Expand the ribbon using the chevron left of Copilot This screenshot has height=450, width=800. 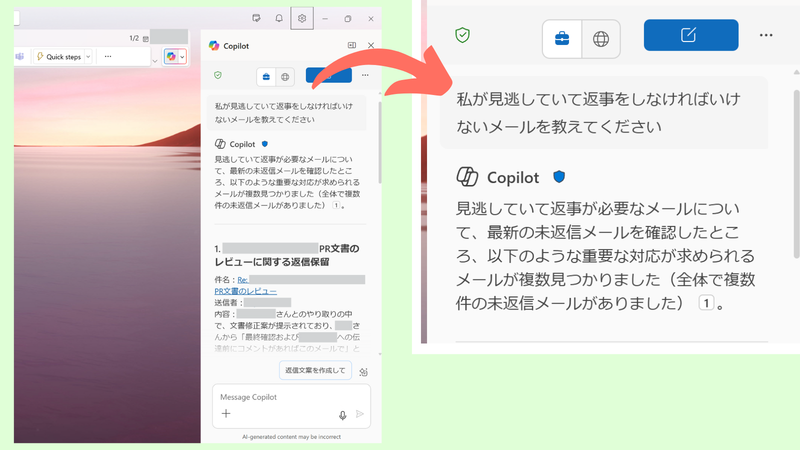155,60
